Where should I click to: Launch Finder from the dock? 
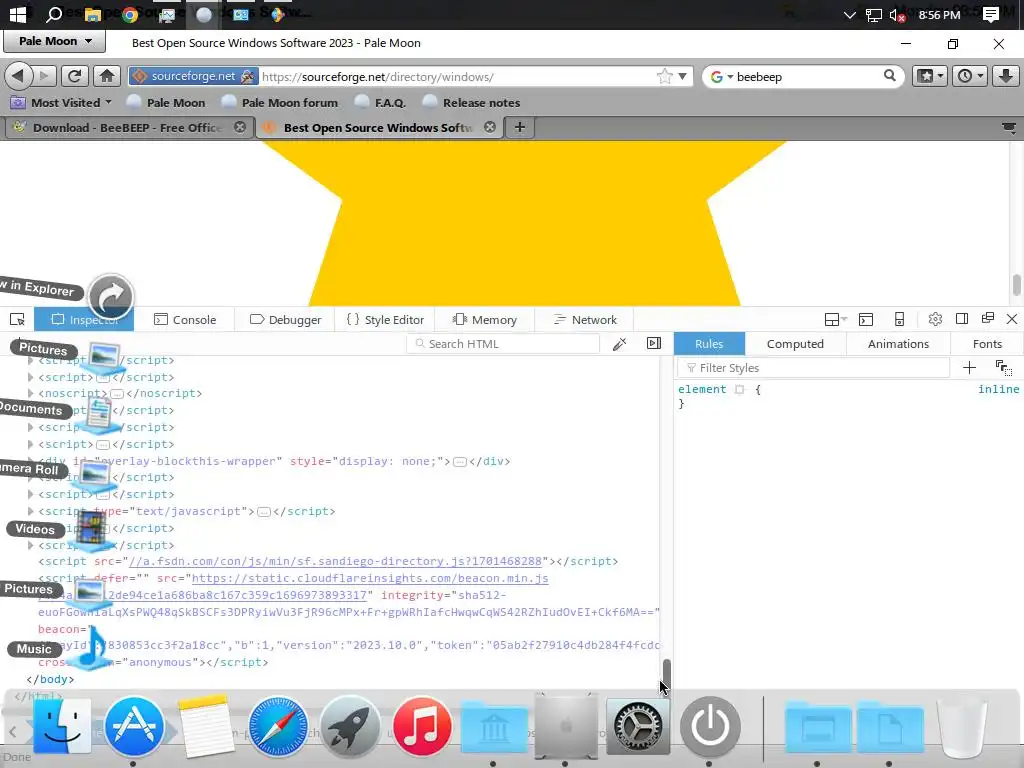[x=61, y=726]
